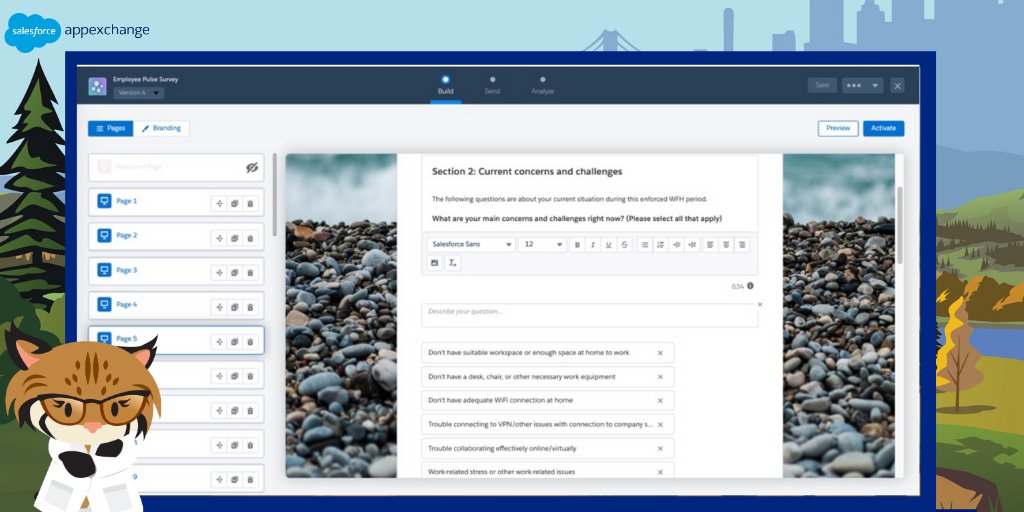Viewport: 1024px width, 512px height.
Task: Duplicate Page 2
Action: tap(234, 238)
